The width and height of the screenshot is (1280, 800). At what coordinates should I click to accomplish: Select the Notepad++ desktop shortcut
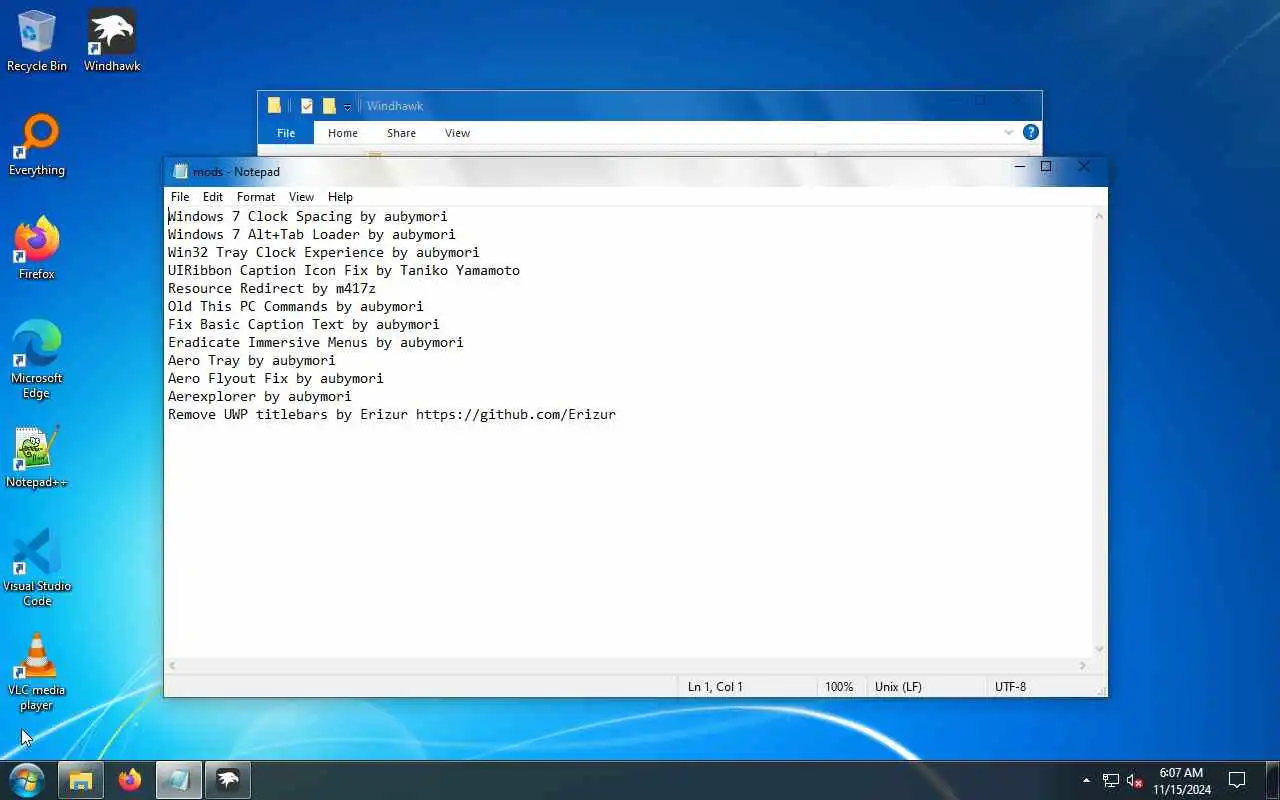[x=37, y=458]
